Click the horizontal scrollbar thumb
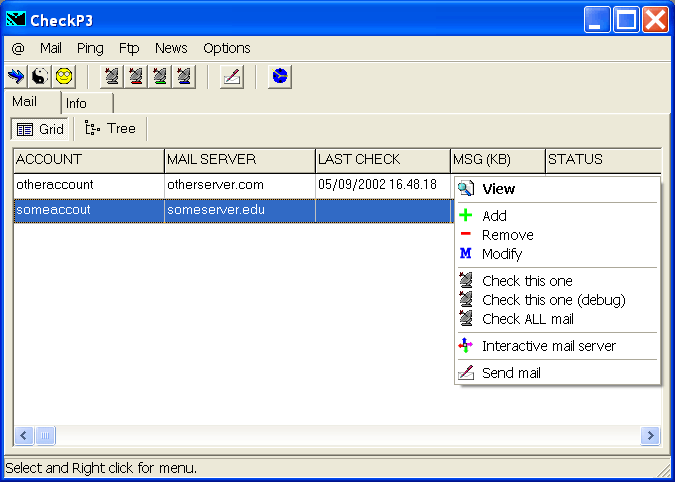The width and height of the screenshot is (675, 482). 45,436
